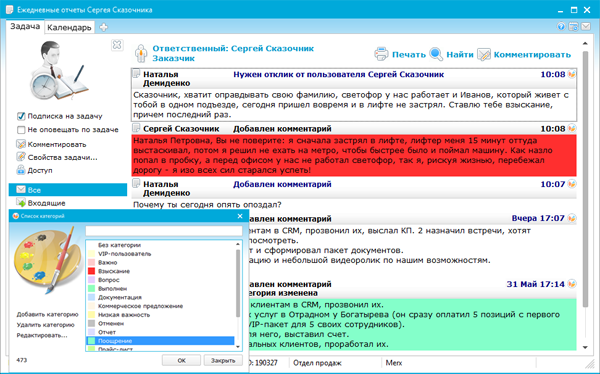This screenshot has width=600, height=374.
Task: Click the header Нужен отклик от пользователя Сергей Сказочник
Action: point(338,74)
